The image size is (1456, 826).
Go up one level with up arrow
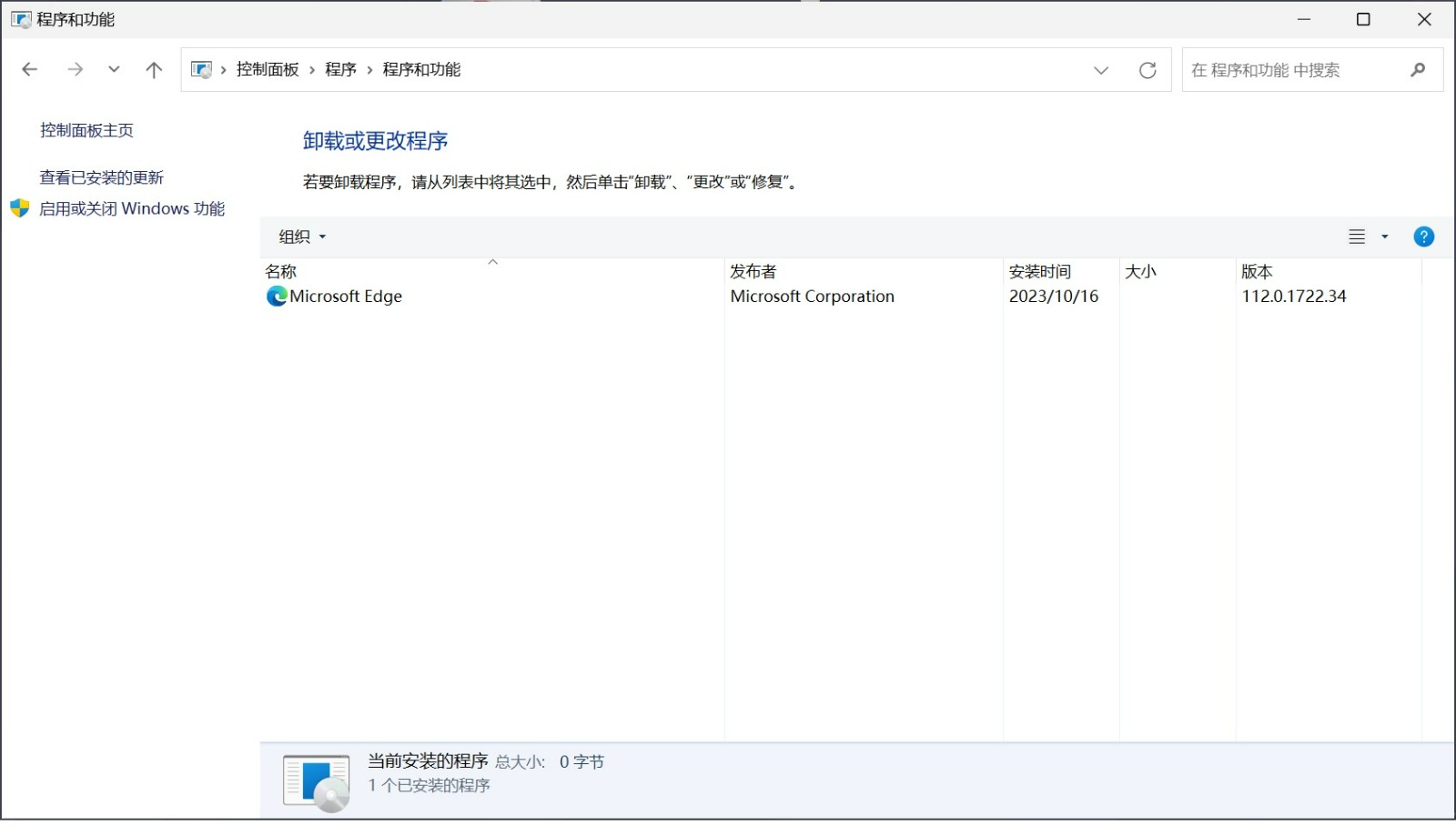pyautogui.click(x=154, y=69)
